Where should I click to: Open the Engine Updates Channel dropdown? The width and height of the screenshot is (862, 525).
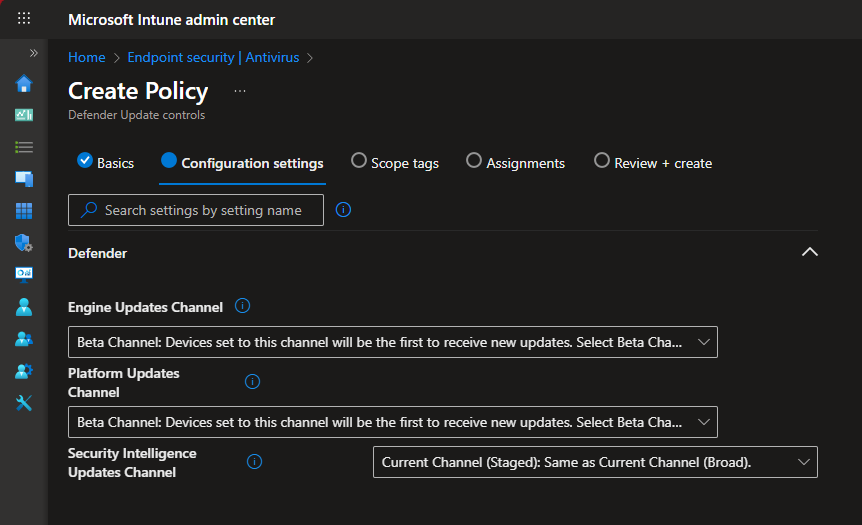pos(393,342)
